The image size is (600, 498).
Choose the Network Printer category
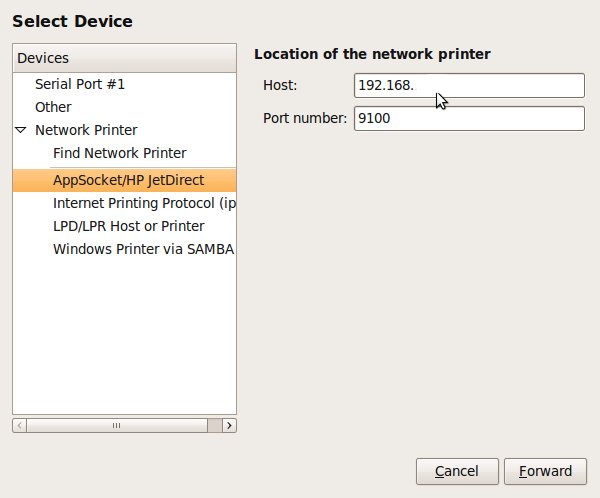click(x=86, y=130)
